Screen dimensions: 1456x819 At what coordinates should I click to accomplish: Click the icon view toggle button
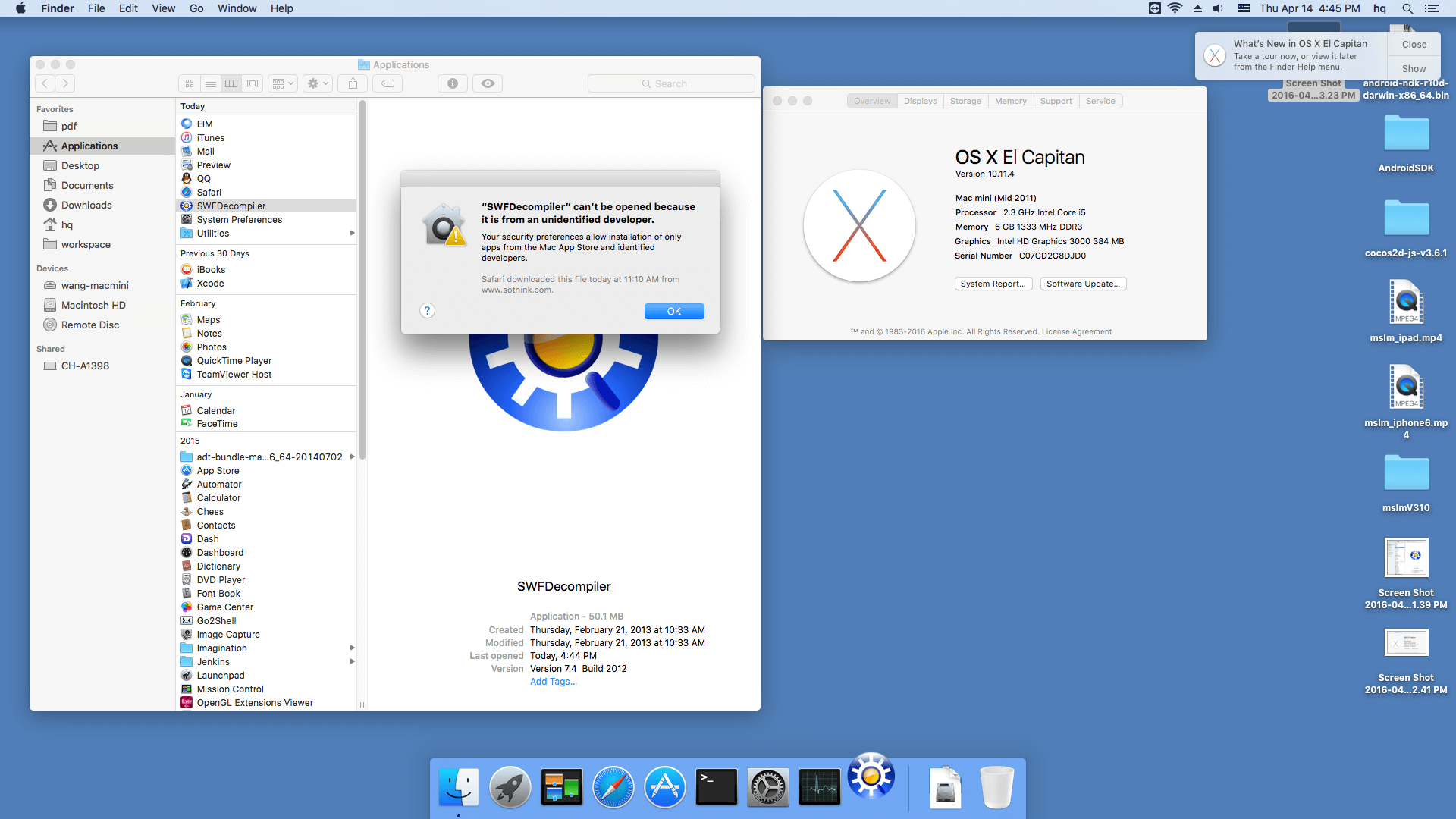189,83
